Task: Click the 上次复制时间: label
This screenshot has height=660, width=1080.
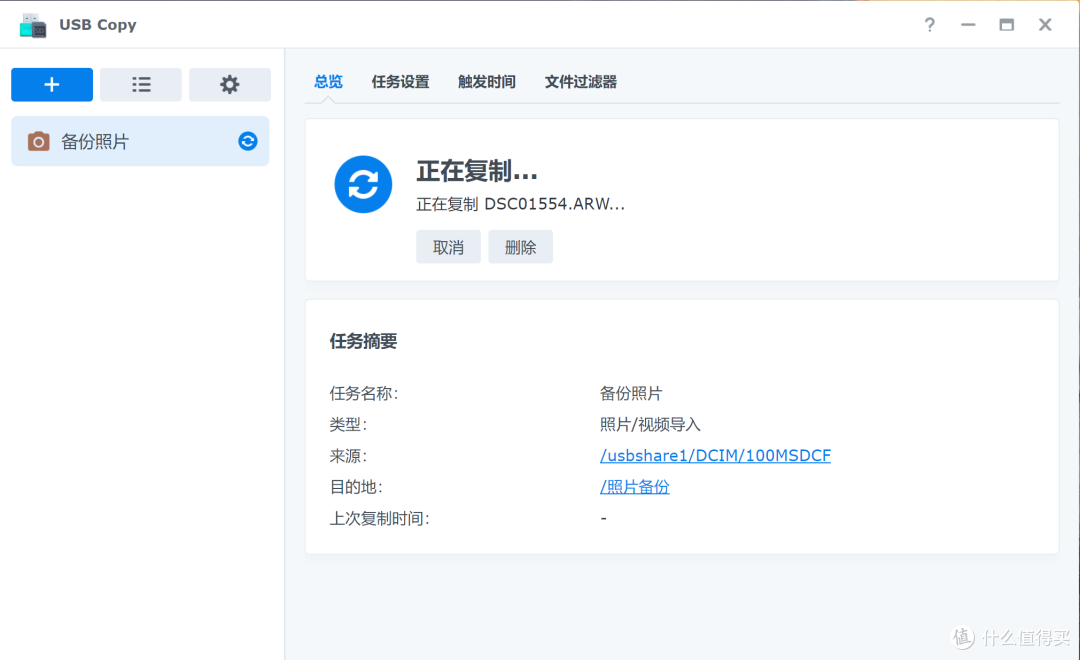Action: coord(379,519)
